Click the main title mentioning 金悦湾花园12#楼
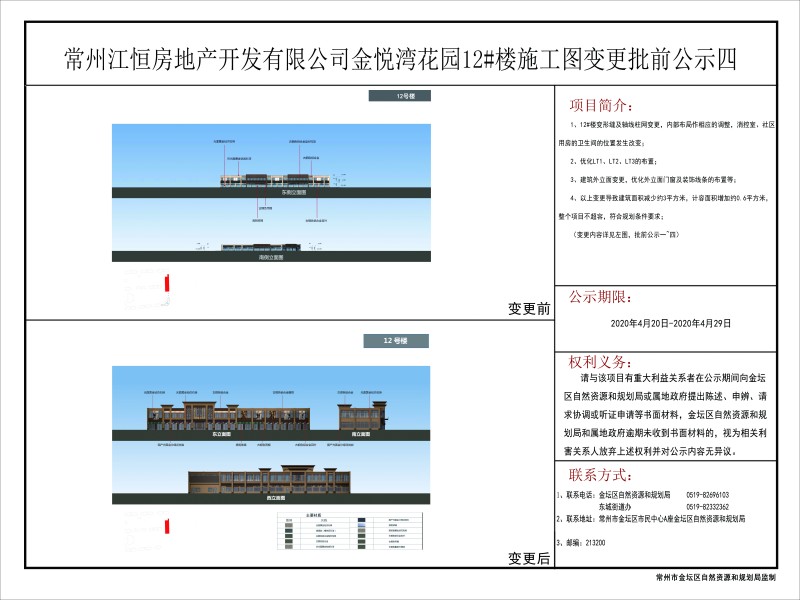Screen dimensions: 800x600 (x=401, y=59)
